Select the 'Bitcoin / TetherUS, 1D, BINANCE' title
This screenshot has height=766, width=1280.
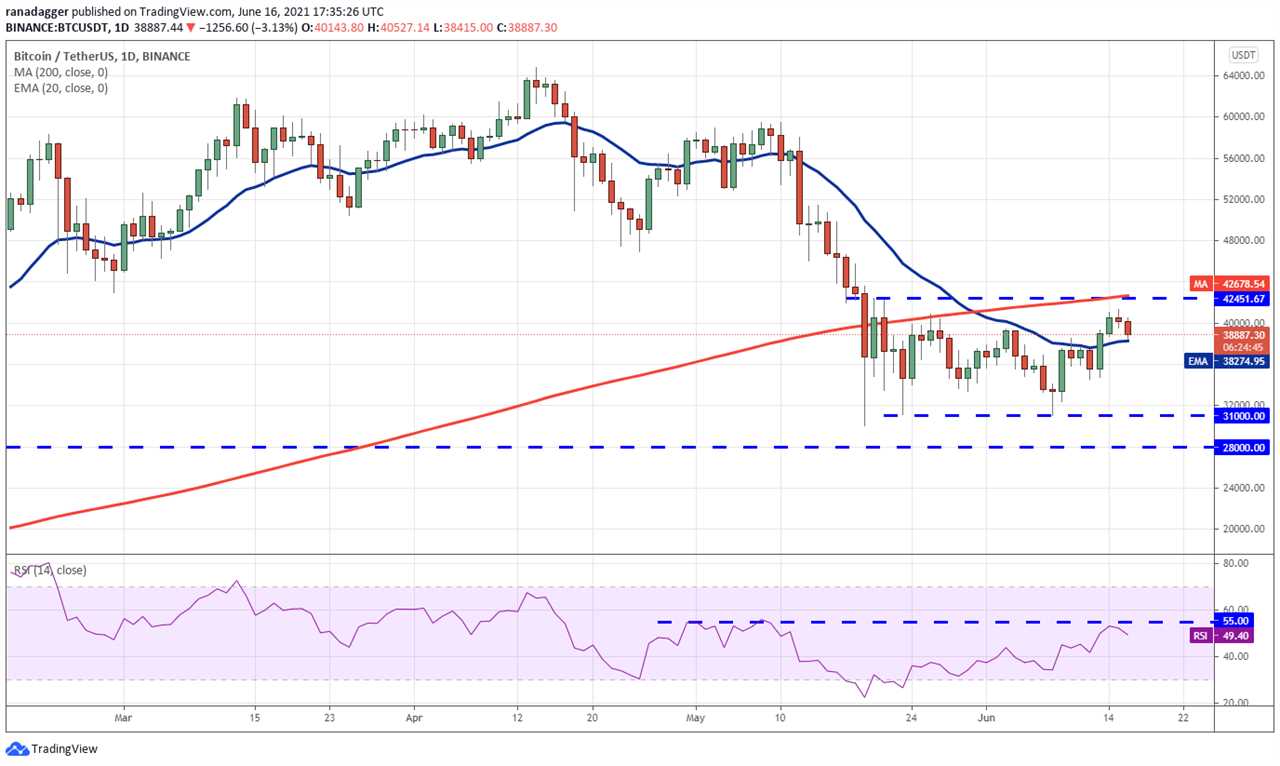point(104,56)
